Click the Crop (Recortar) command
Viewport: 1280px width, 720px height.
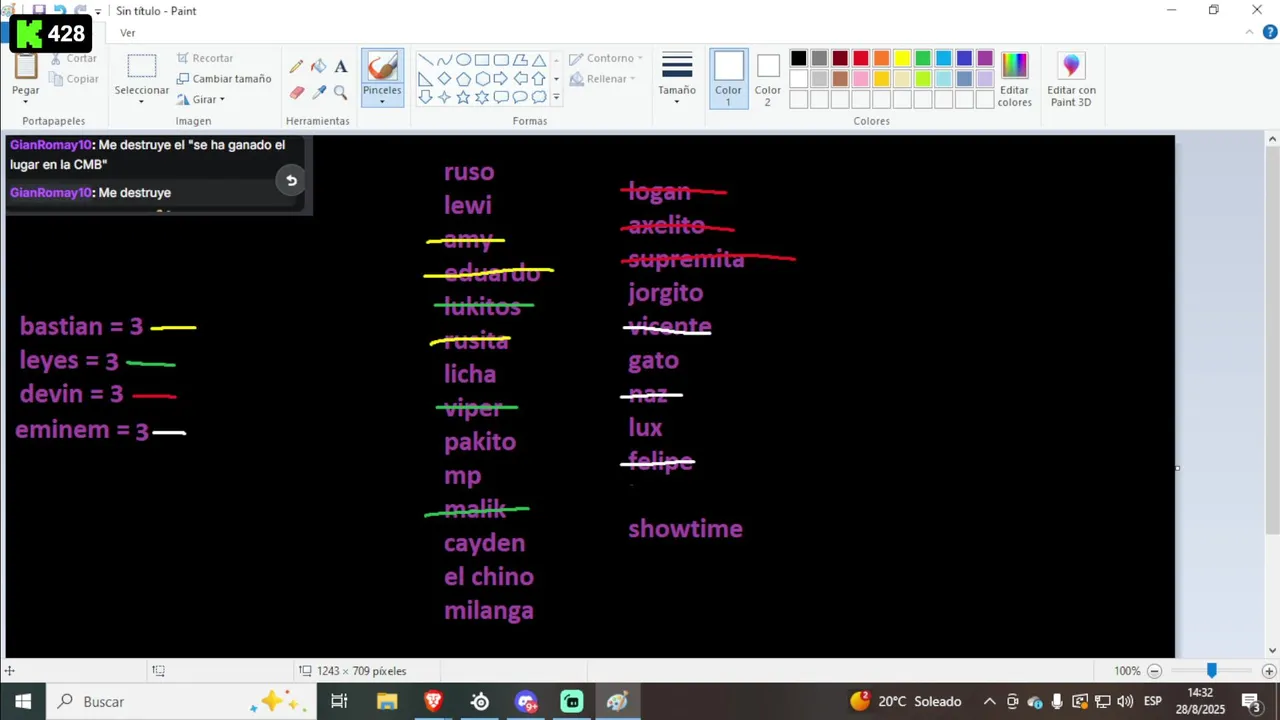tap(205, 58)
